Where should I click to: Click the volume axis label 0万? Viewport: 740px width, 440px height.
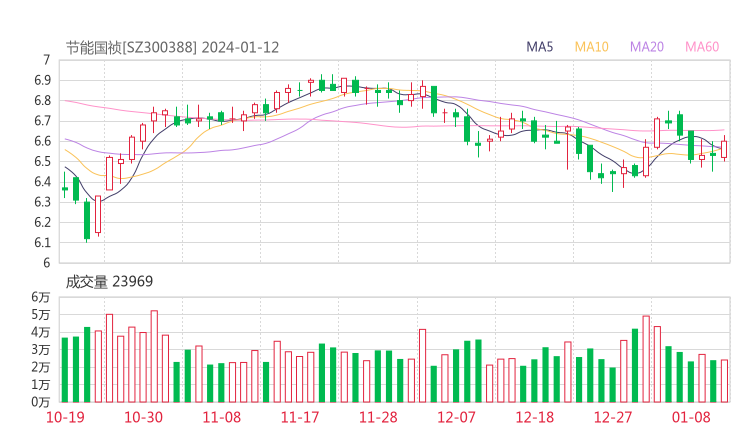pos(41,402)
